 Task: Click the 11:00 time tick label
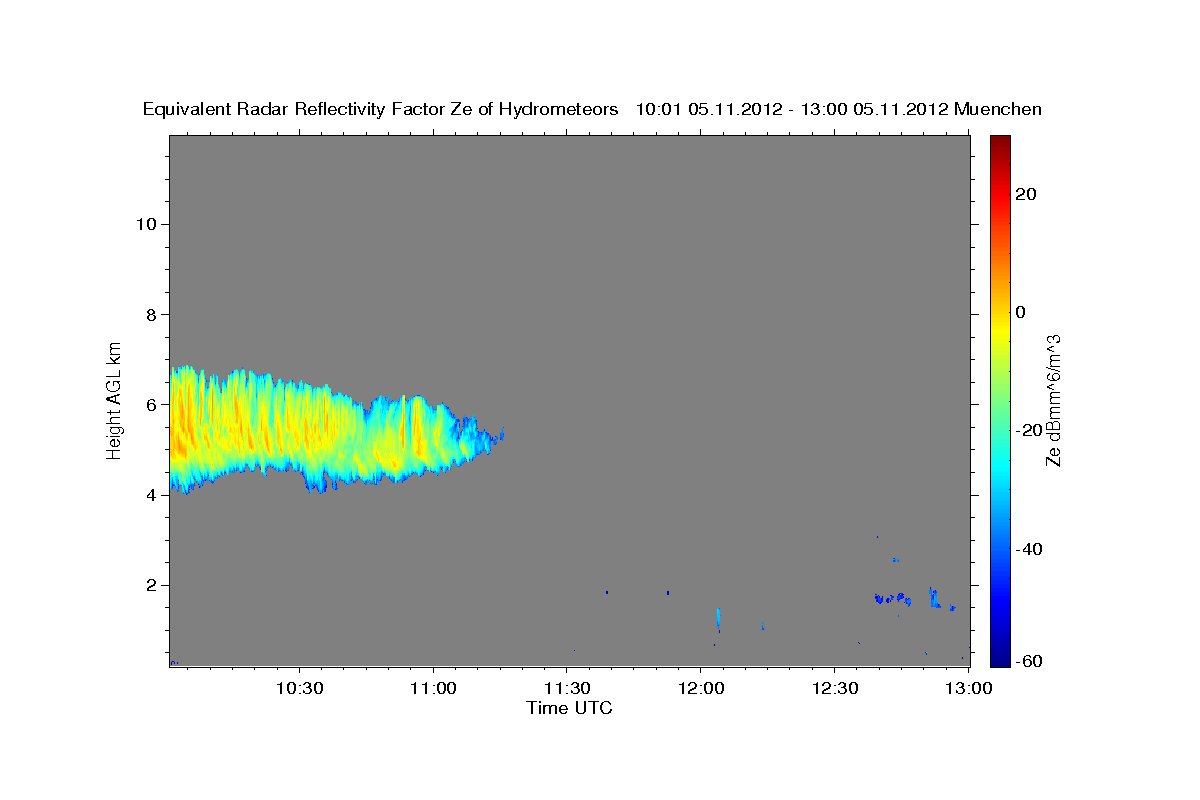click(x=433, y=689)
